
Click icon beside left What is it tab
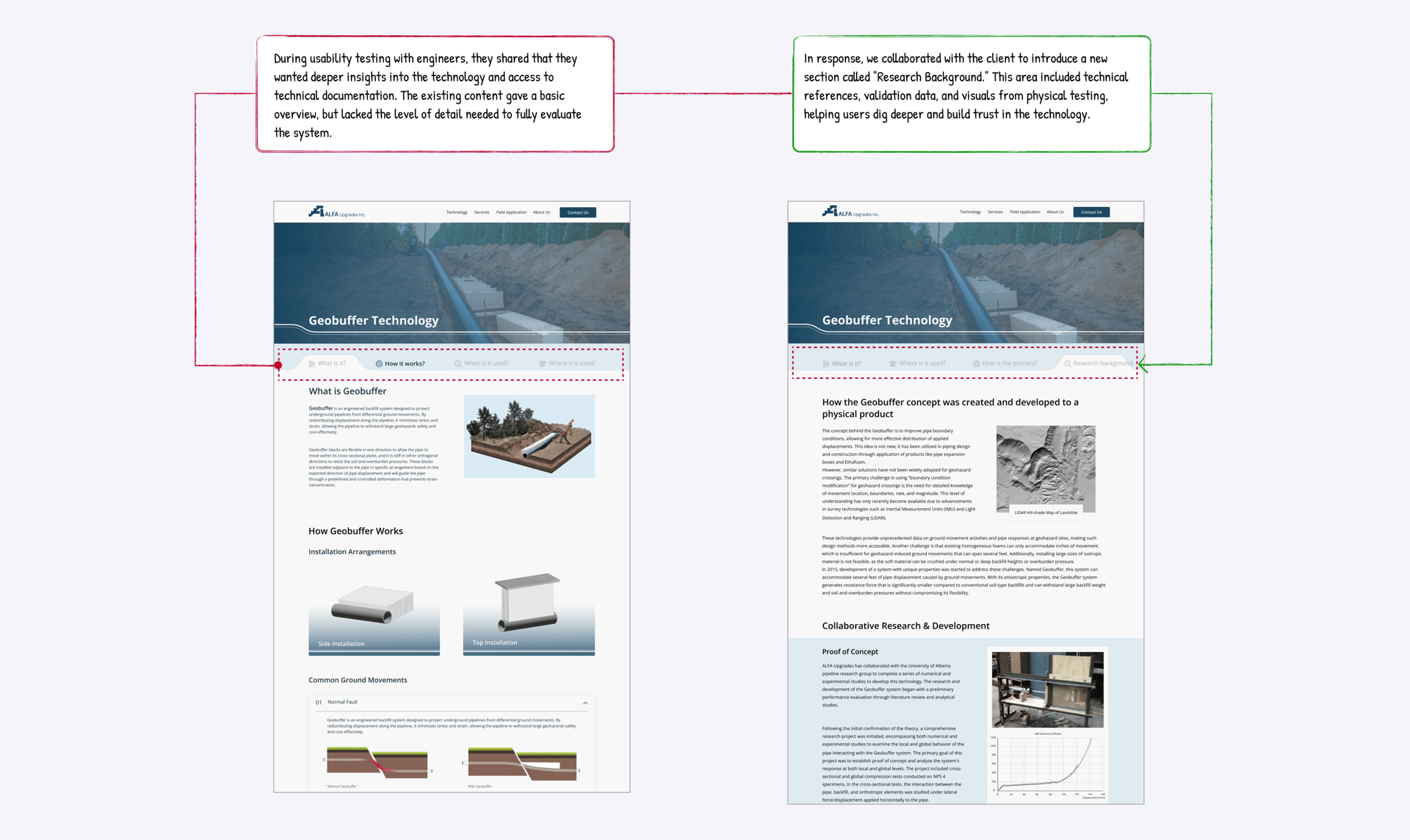coord(312,363)
